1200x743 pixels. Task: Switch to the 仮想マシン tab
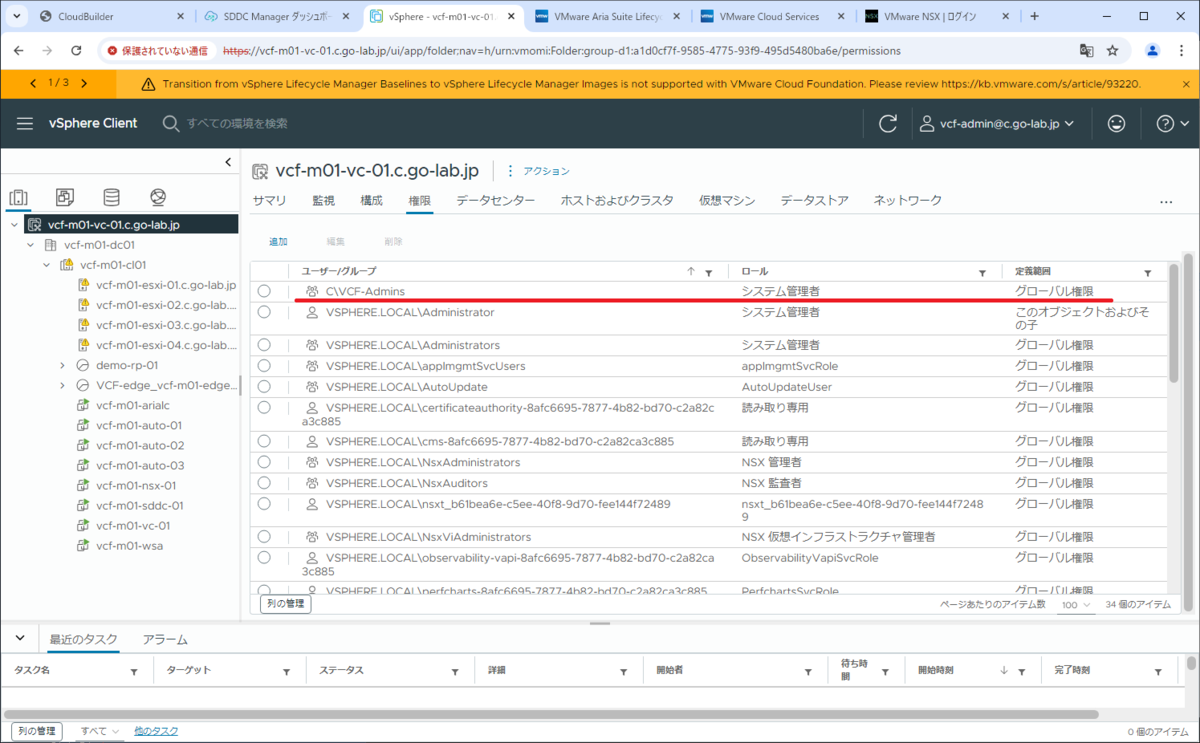tap(727, 201)
